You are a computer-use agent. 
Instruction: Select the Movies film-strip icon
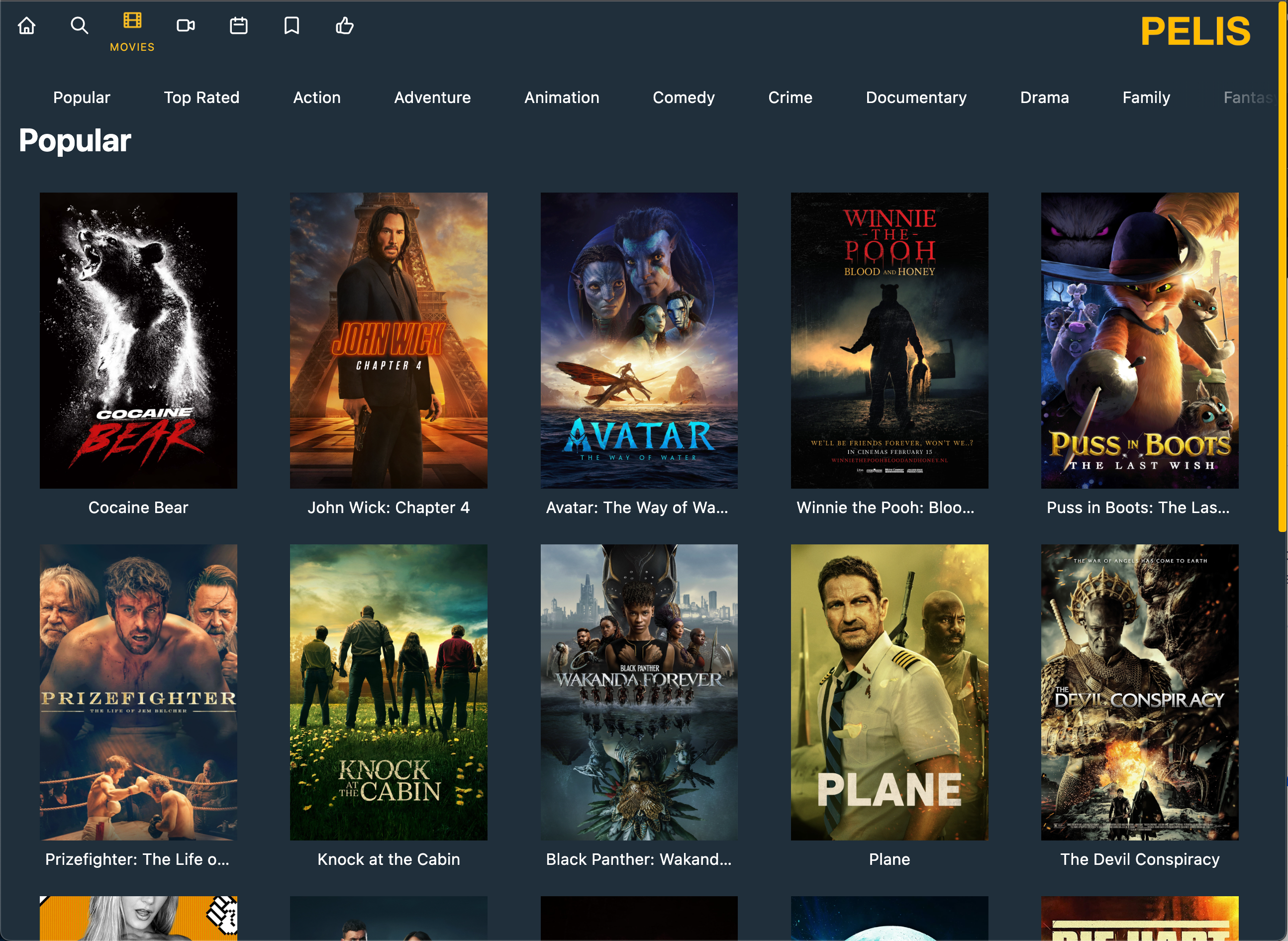[132, 20]
